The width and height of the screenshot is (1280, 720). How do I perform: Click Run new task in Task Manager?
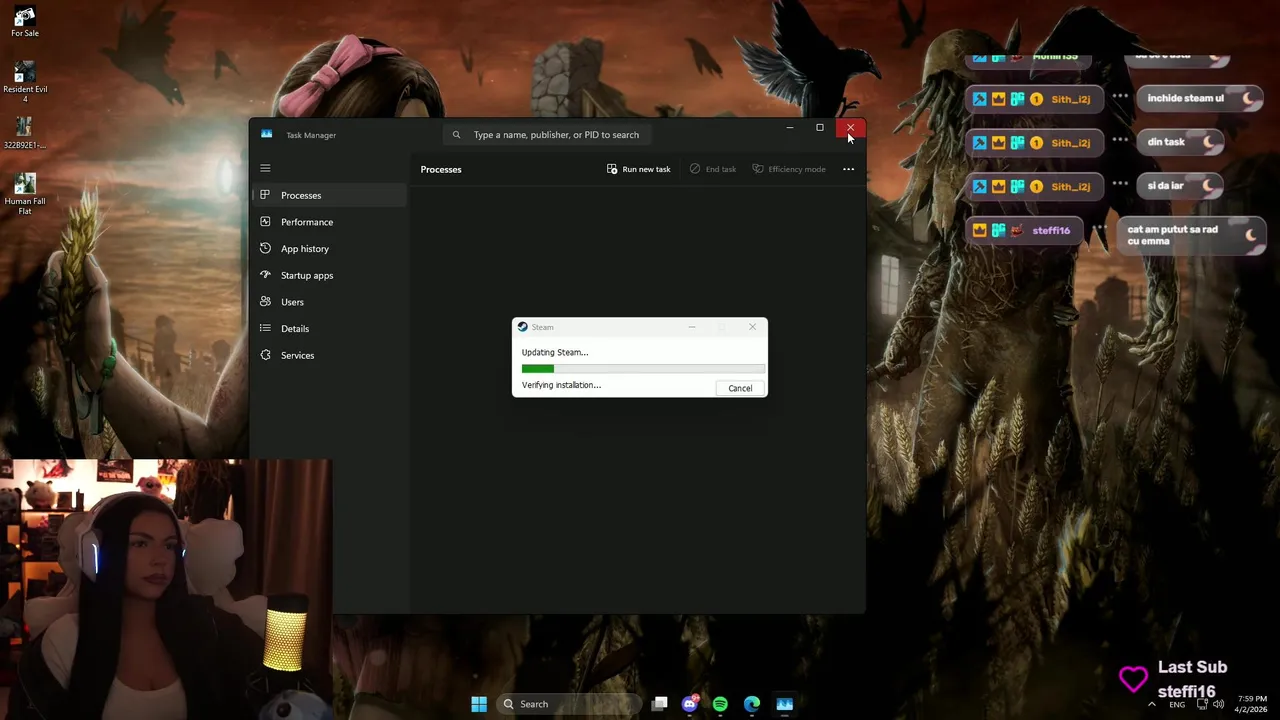coord(639,169)
